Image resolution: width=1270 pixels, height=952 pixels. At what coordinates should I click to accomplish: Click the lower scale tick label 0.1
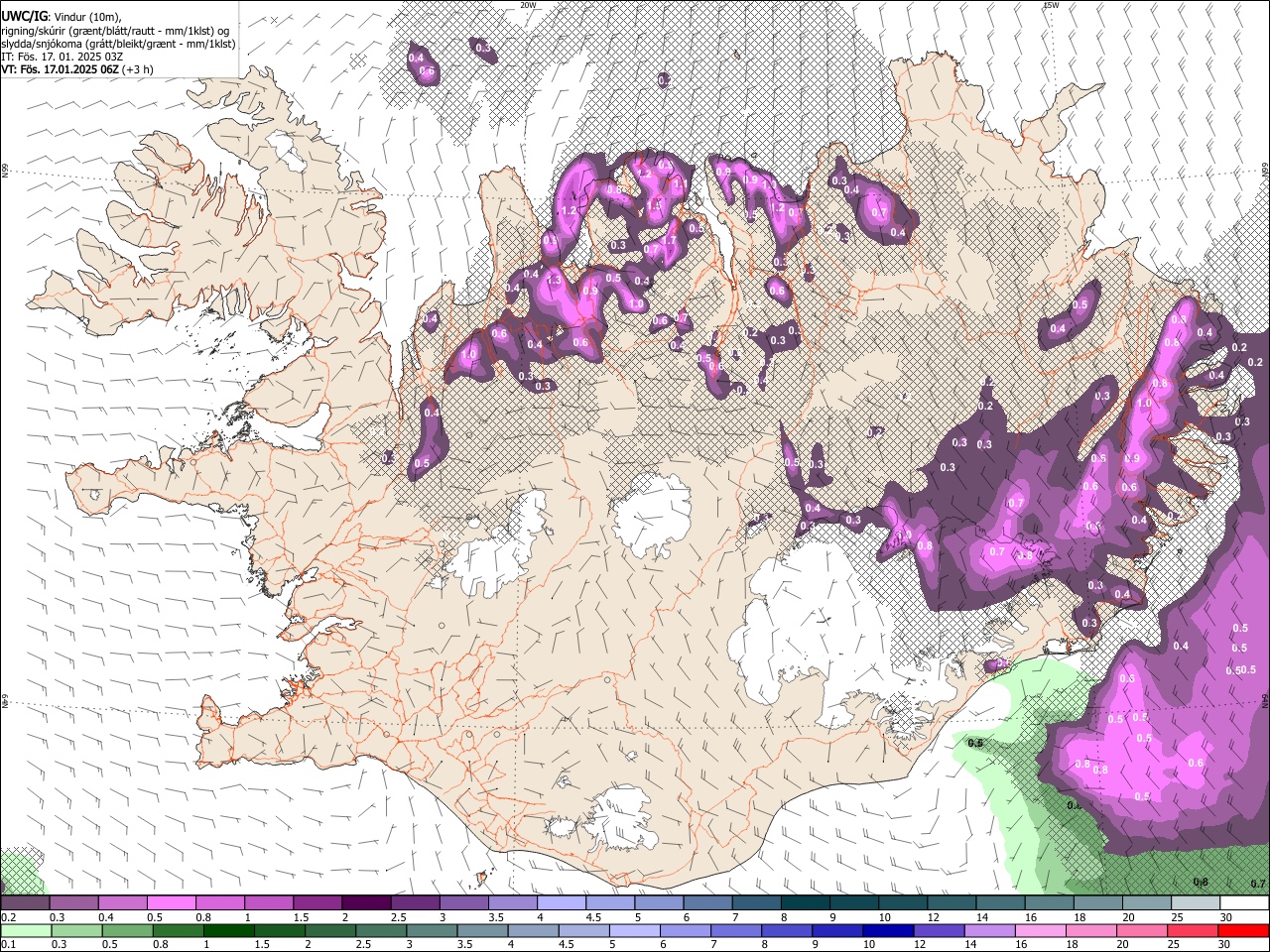point(9,945)
